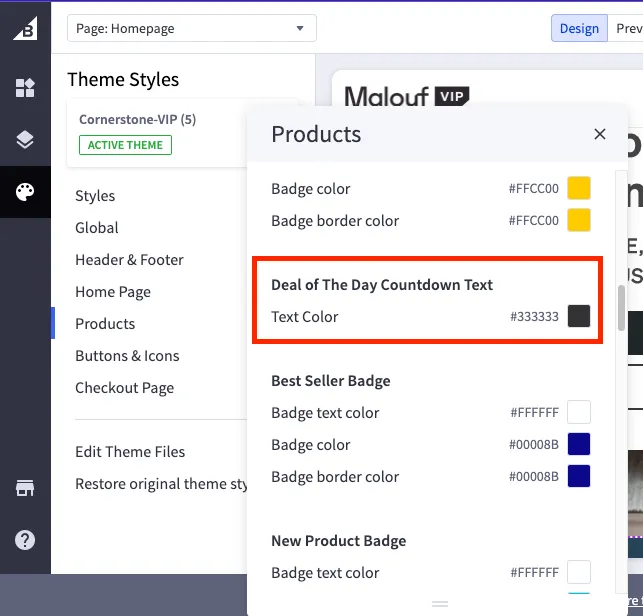
Task: Switch to the Design tab
Action: 579,28
